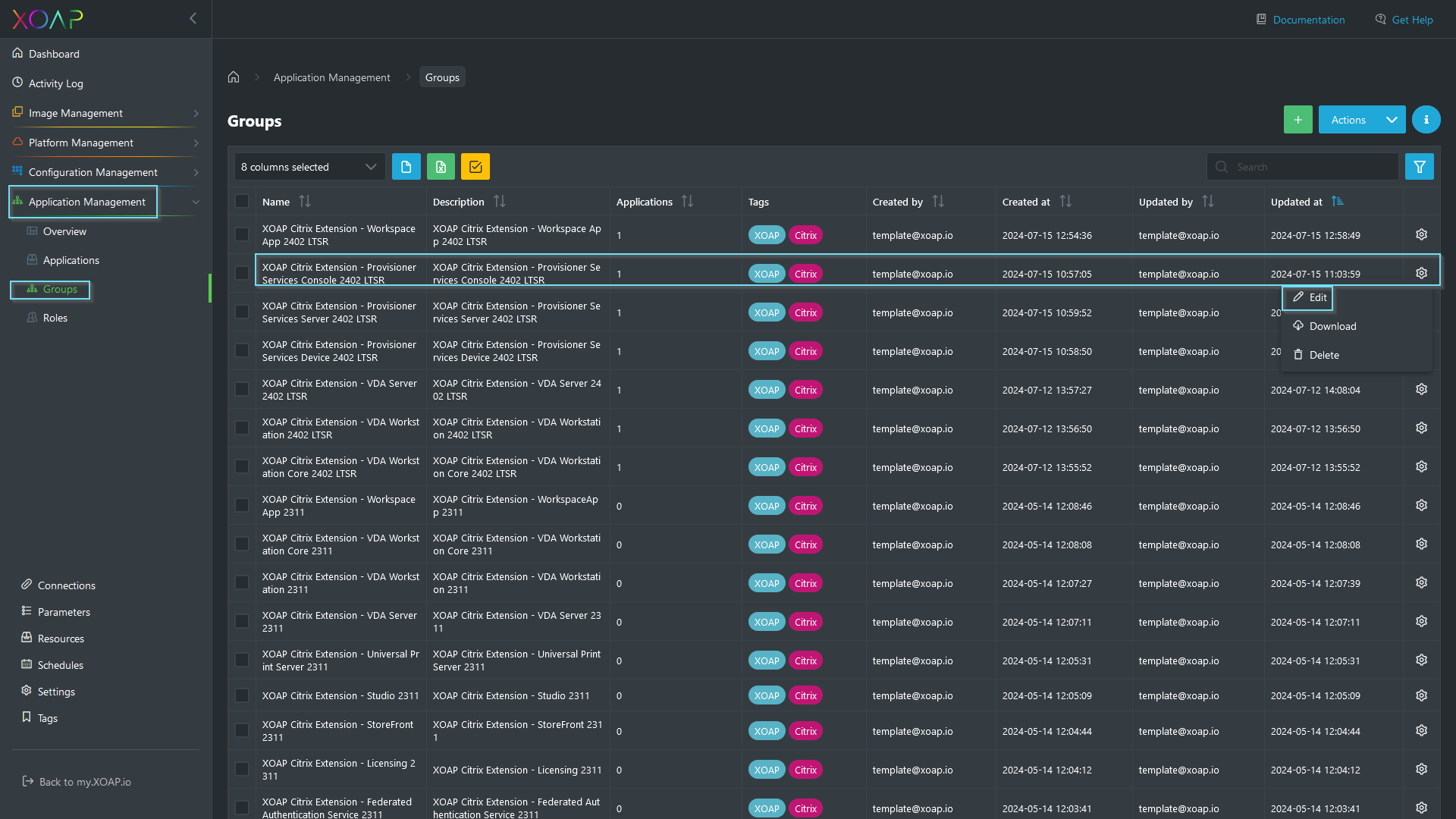Click the Get Help link
This screenshot has width=1456, height=819.
click(x=1404, y=20)
